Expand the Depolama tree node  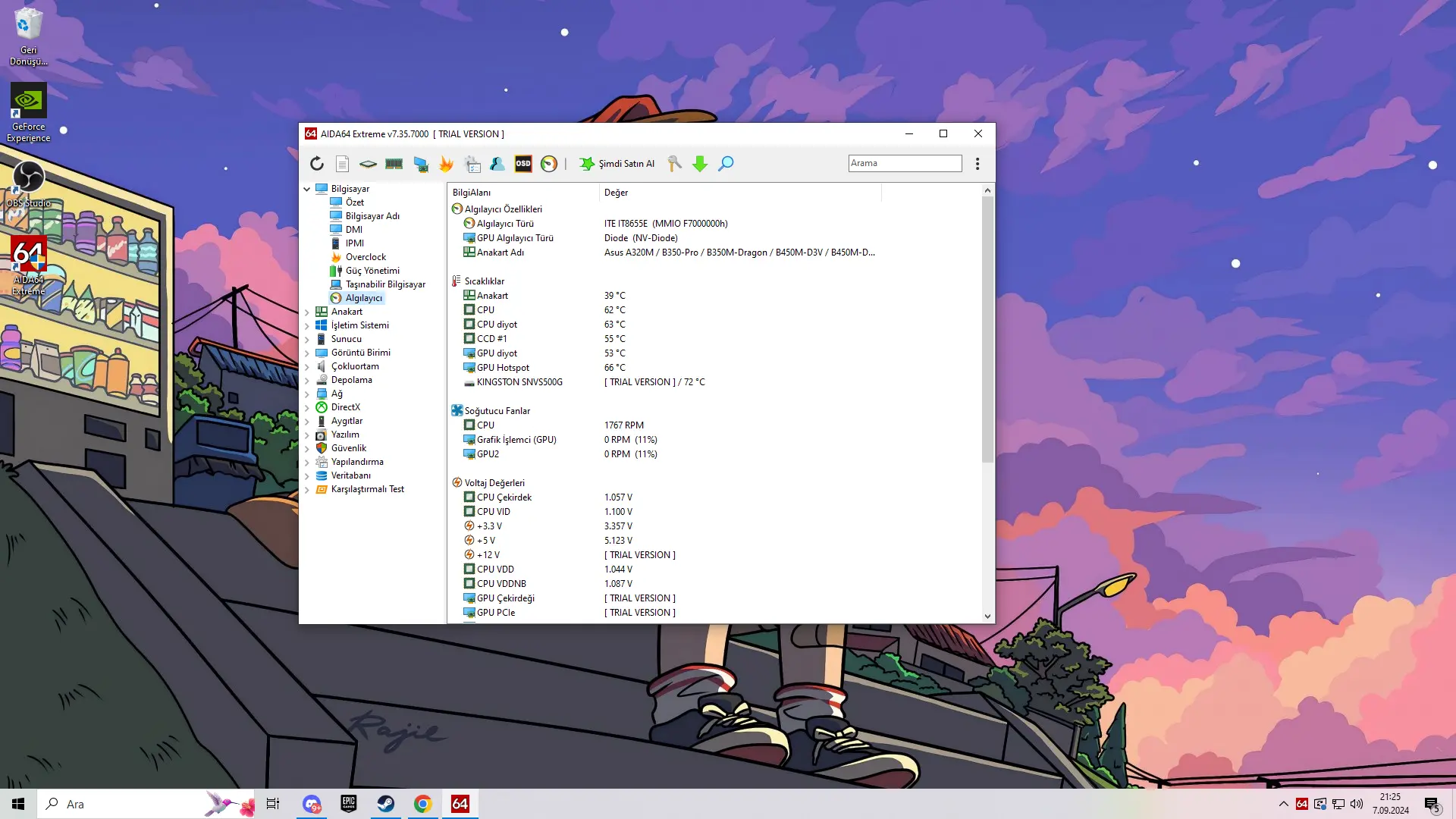(307, 380)
